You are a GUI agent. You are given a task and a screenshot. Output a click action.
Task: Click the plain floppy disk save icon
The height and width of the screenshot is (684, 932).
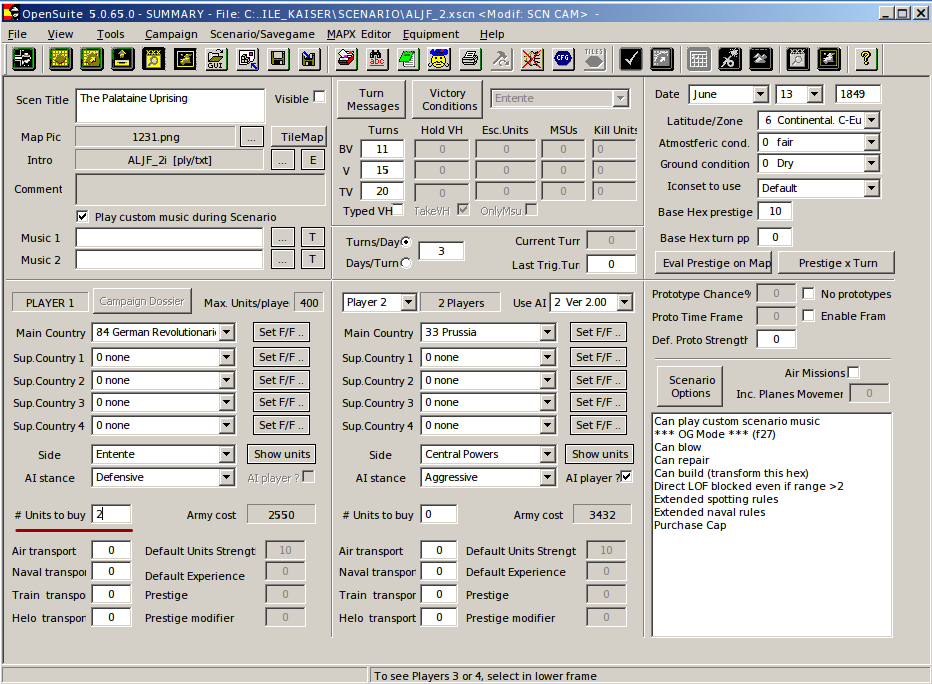click(278, 59)
